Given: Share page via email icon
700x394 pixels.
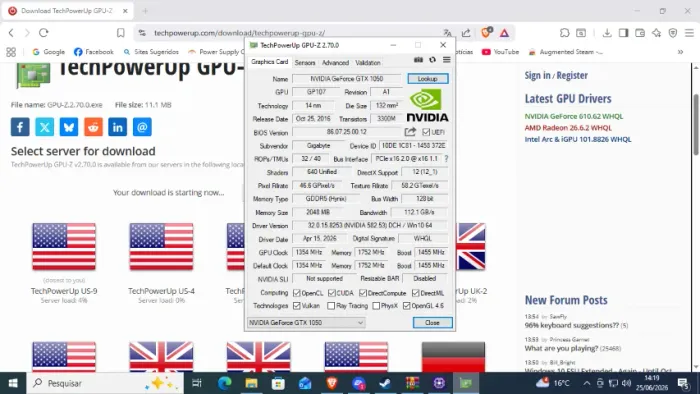Looking at the screenshot, I should coord(142,127).
